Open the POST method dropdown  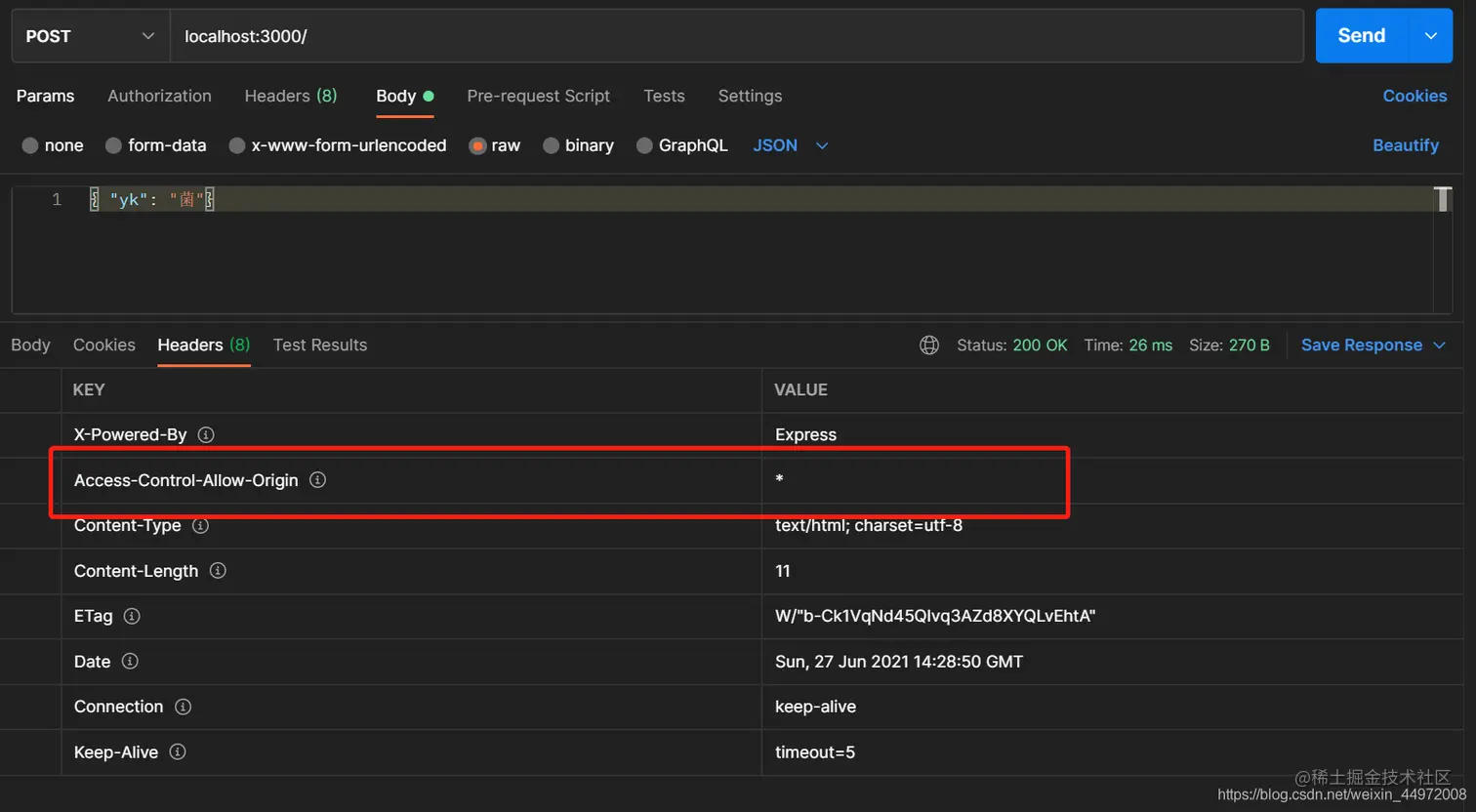pyautogui.click(x=90, y=36)
